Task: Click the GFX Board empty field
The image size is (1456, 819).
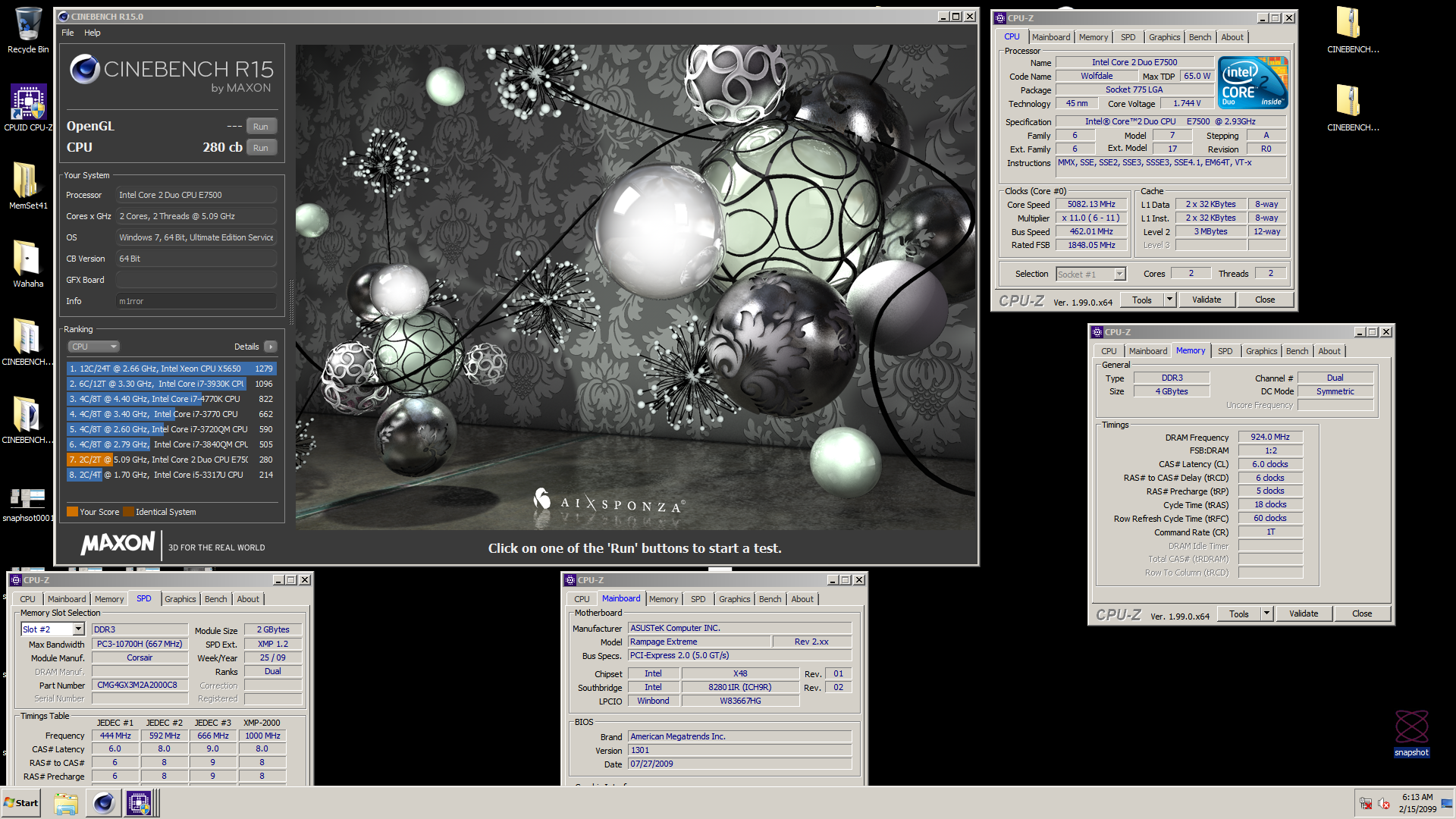Action: [x=196, y=280]
